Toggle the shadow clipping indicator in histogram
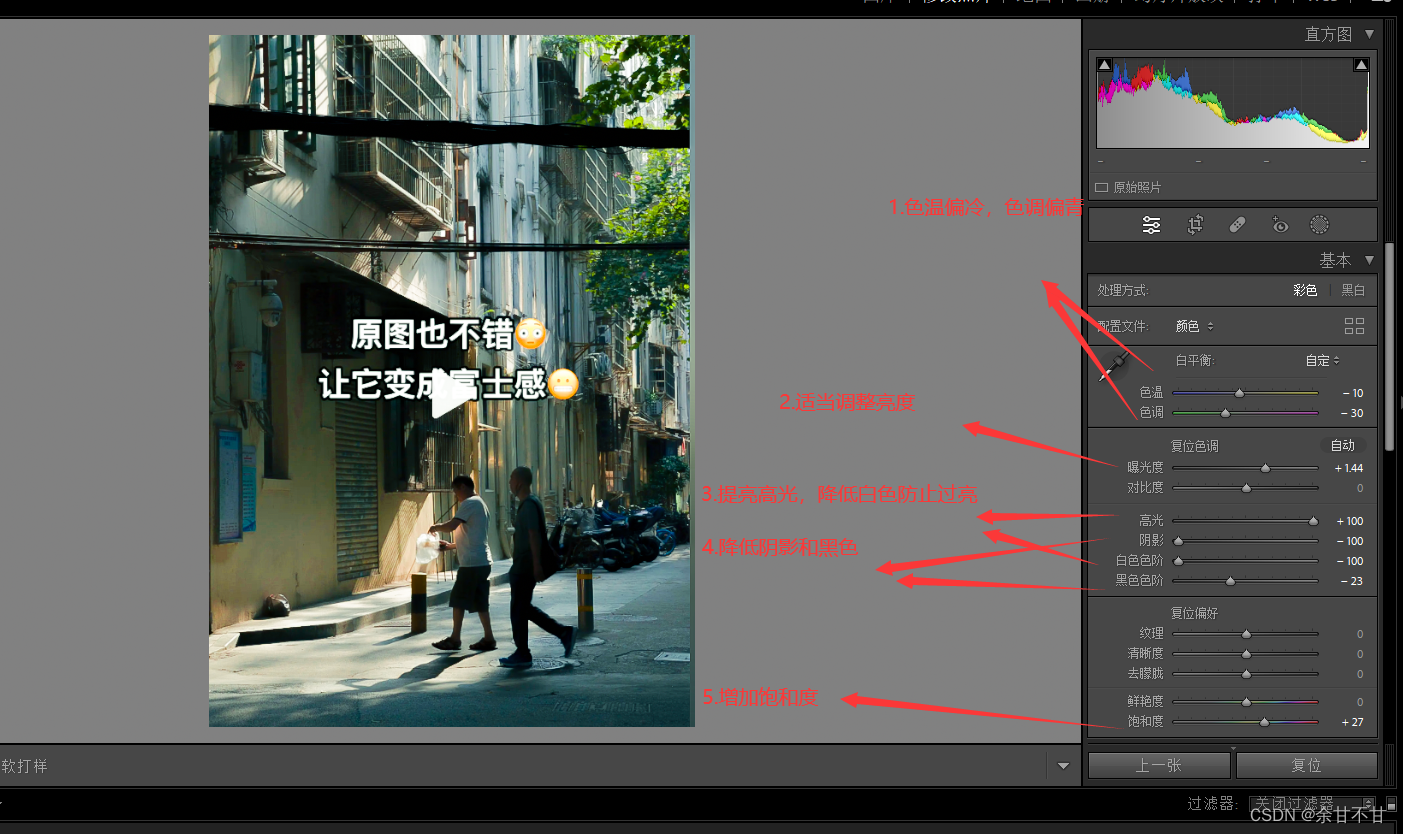This screenshot has width=1403, height=834. (1104, 65)
